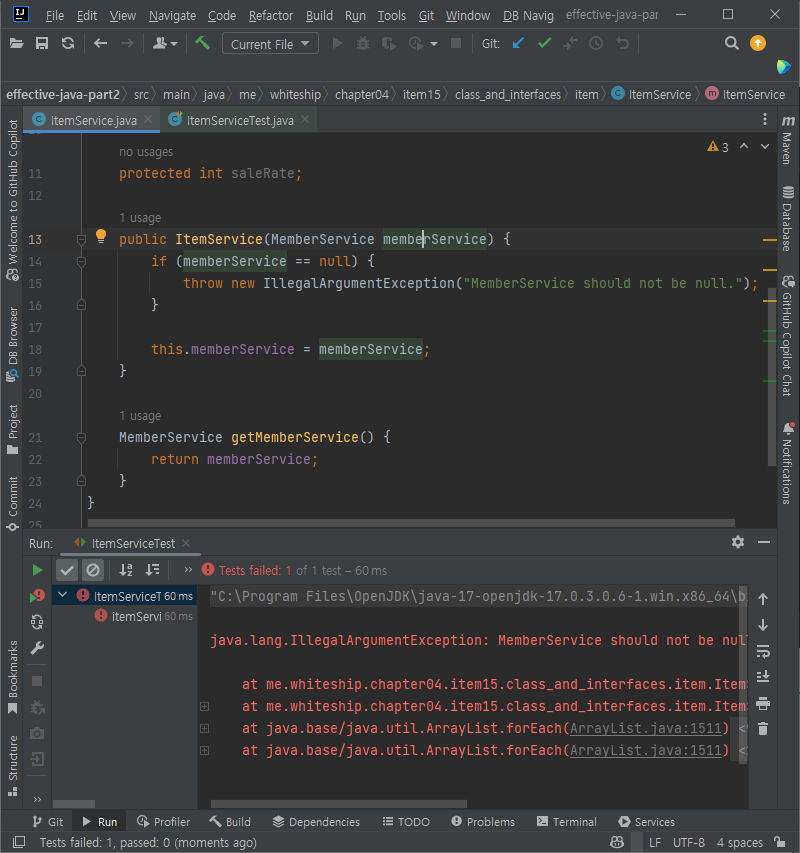Click the Search Everywhere magnifier icon

click(731, 43)
